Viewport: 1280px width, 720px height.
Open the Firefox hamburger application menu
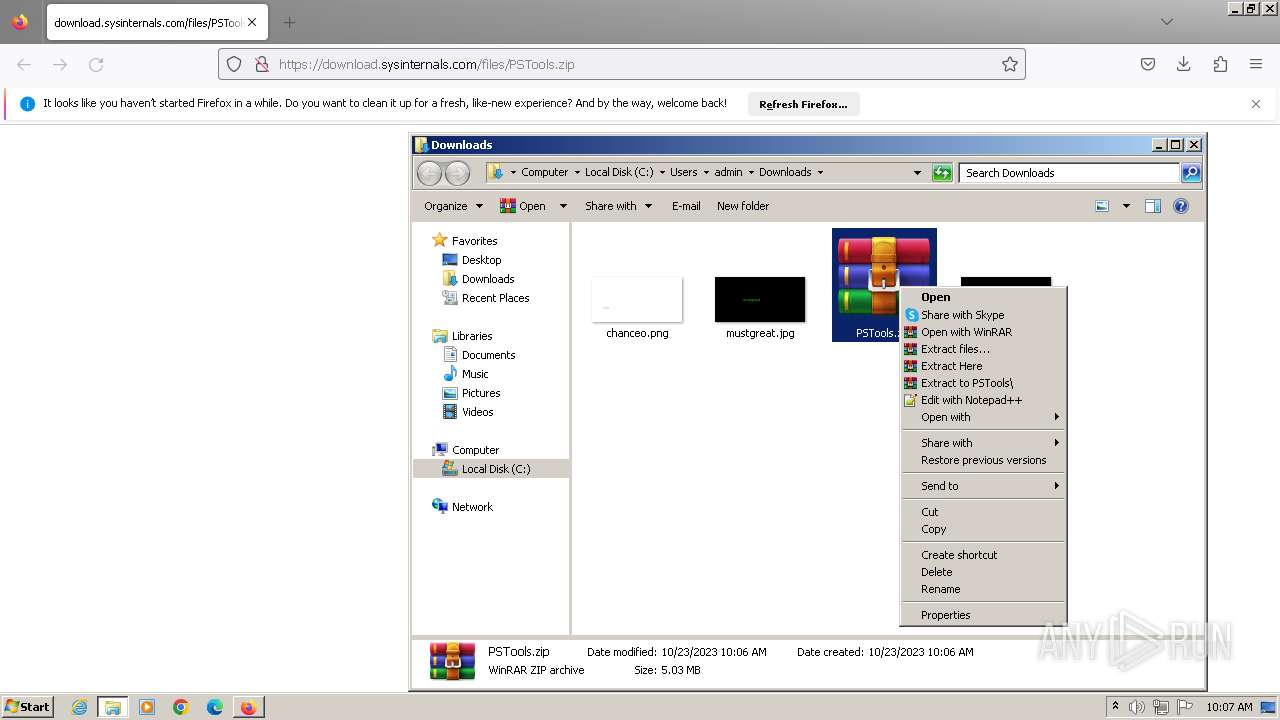tap(1256, 64)
